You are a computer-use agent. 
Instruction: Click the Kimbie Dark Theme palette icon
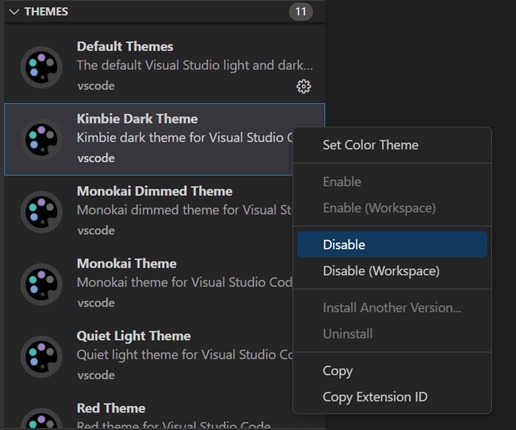click(x=41, y=140)
